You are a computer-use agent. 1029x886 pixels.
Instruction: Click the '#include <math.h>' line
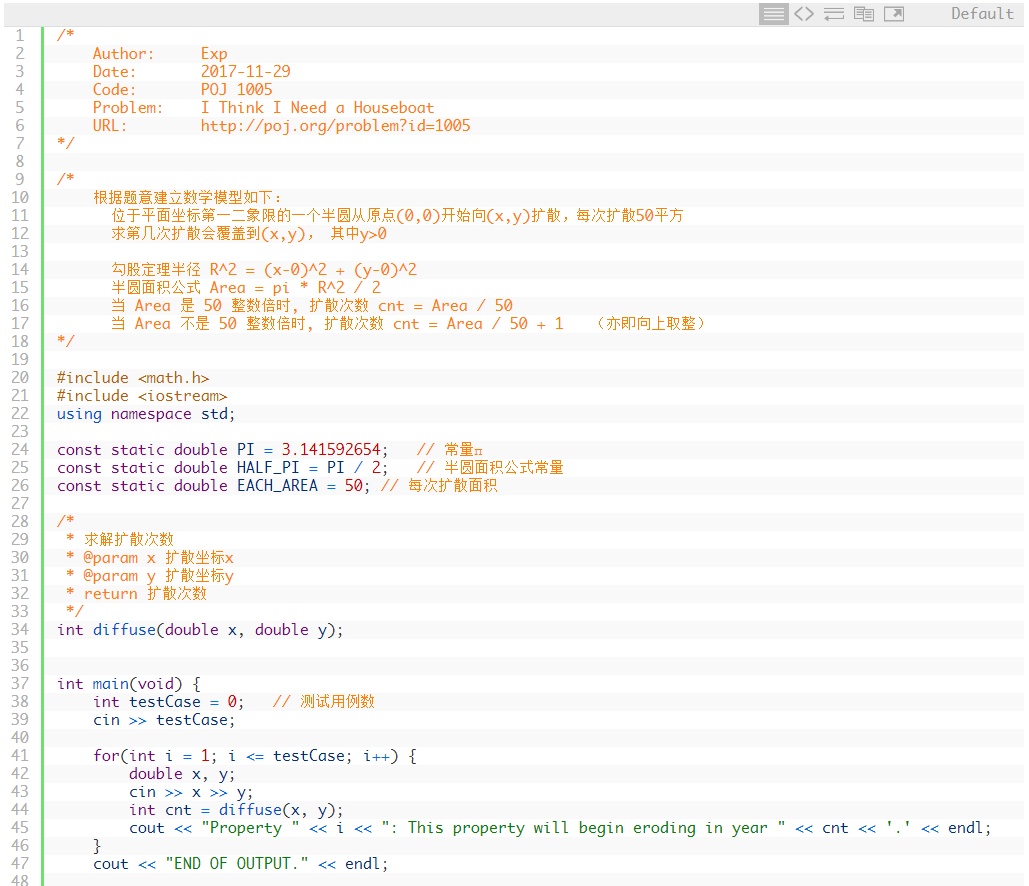point(133,378)
